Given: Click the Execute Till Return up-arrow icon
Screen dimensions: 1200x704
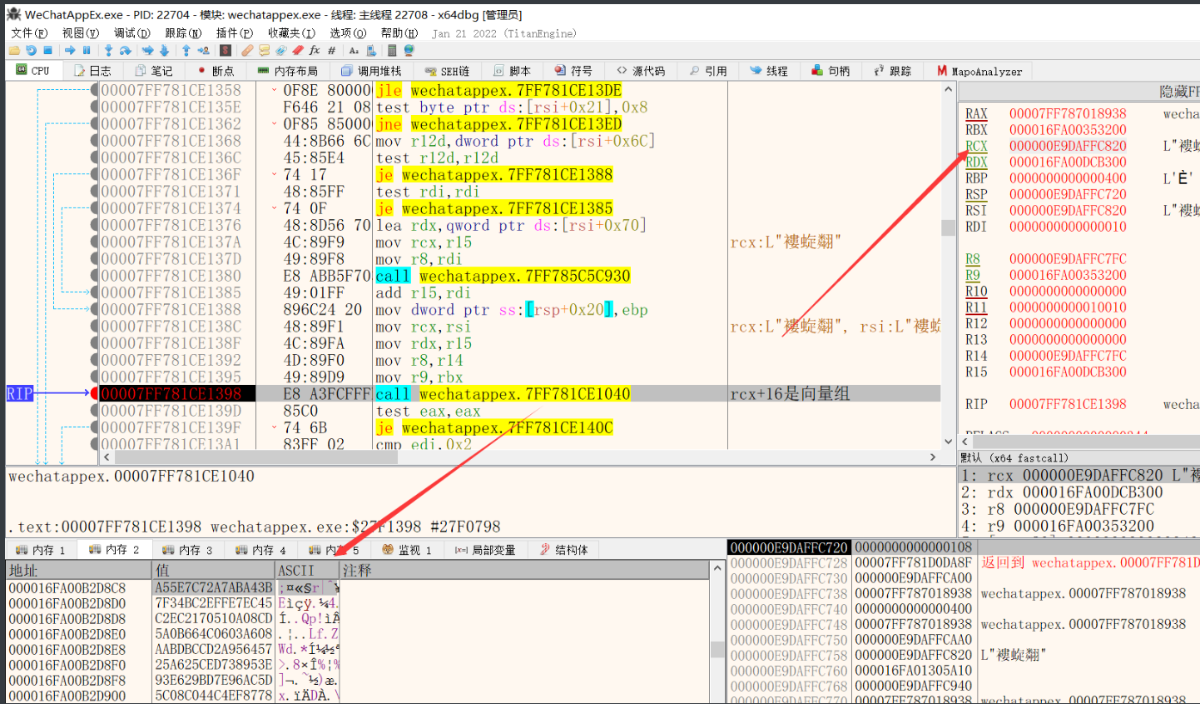Looking at the screenshot, I should tap(186, 50).
